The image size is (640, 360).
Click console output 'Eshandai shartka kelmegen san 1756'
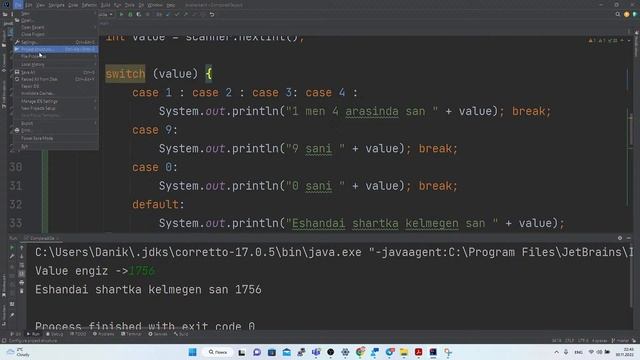[x=148, y=290]
